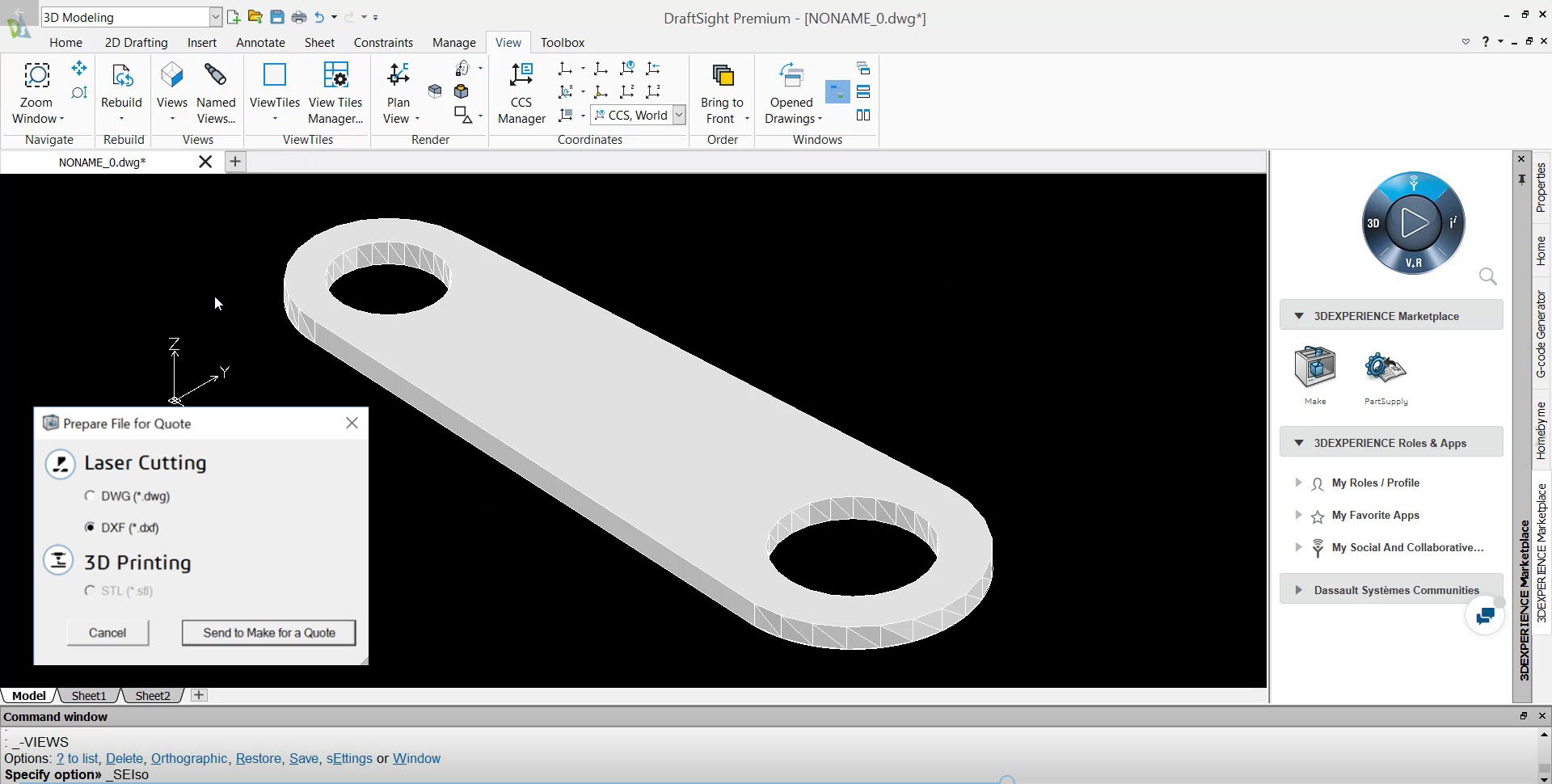Switch to the 2D Drafting tab
This screenshot has height=784, width=1552.
(x=137, y=42)
